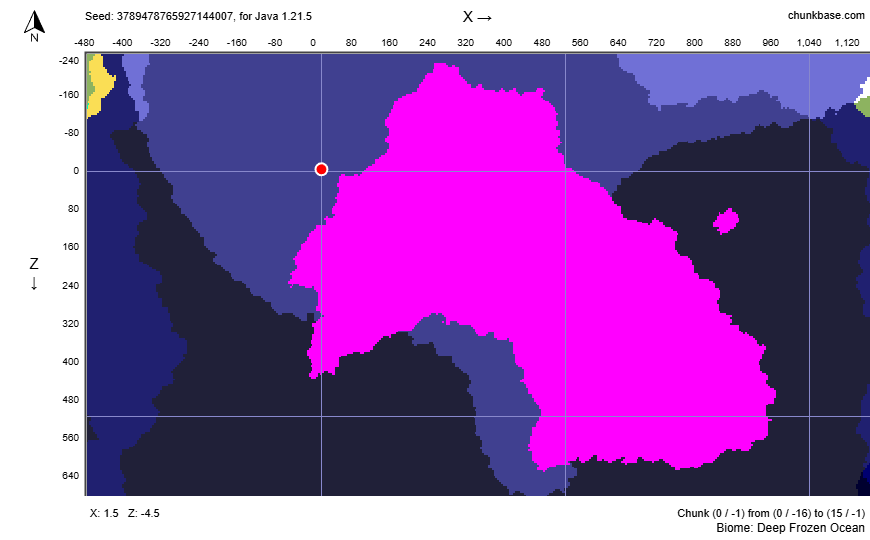This screenshot has height=540, width=870.
Task: Click the X axis arrow label
Action: [x=477, y=17]
